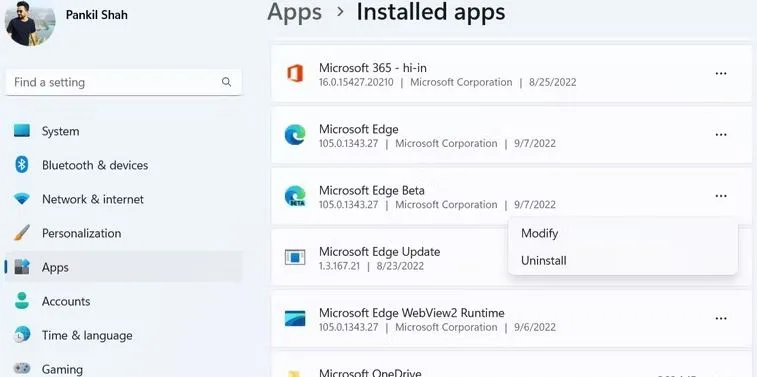Select the Personalization paintbrush icon

coord(22,233)
